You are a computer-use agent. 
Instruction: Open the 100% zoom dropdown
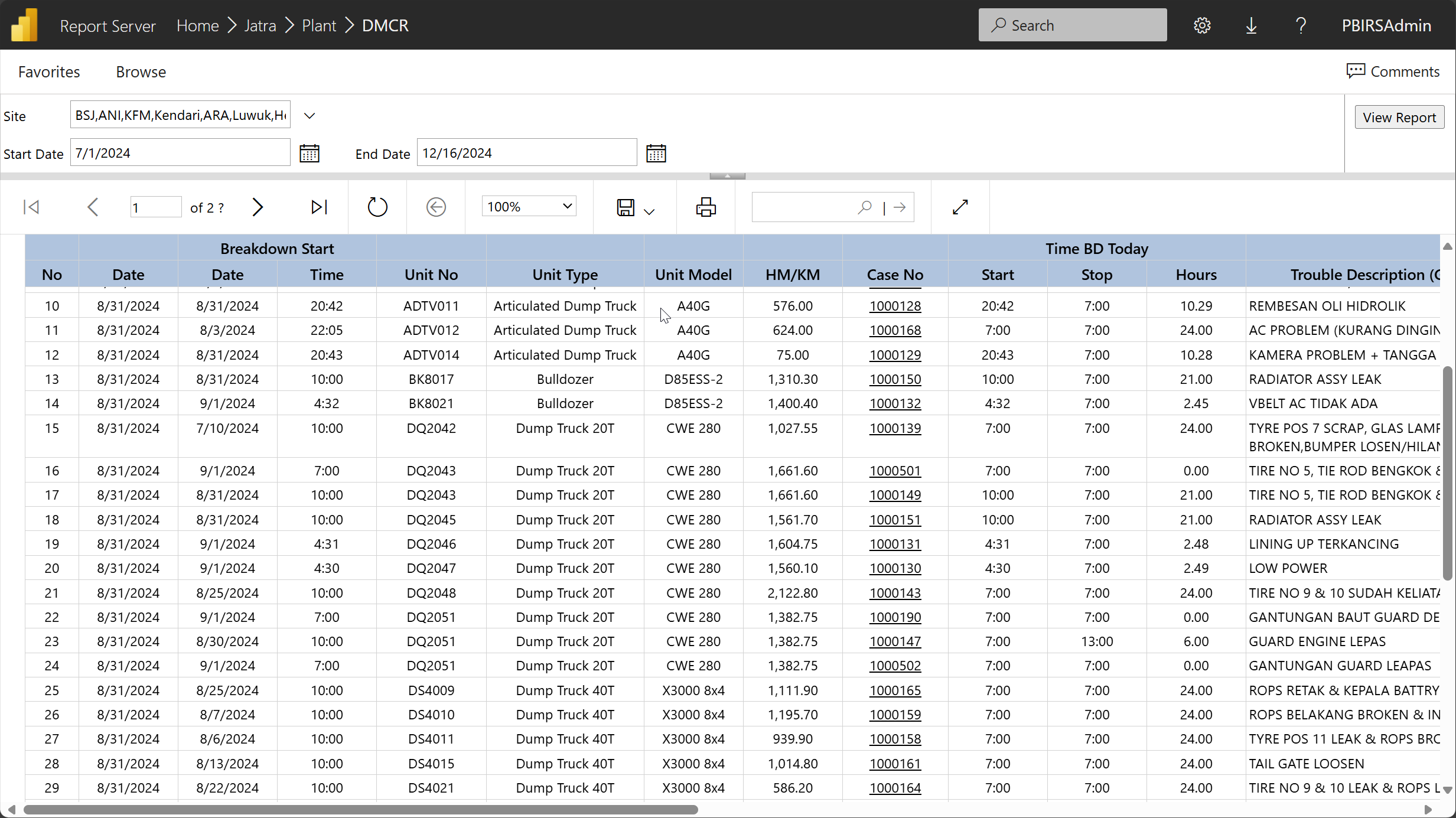(x=529, y=207)
